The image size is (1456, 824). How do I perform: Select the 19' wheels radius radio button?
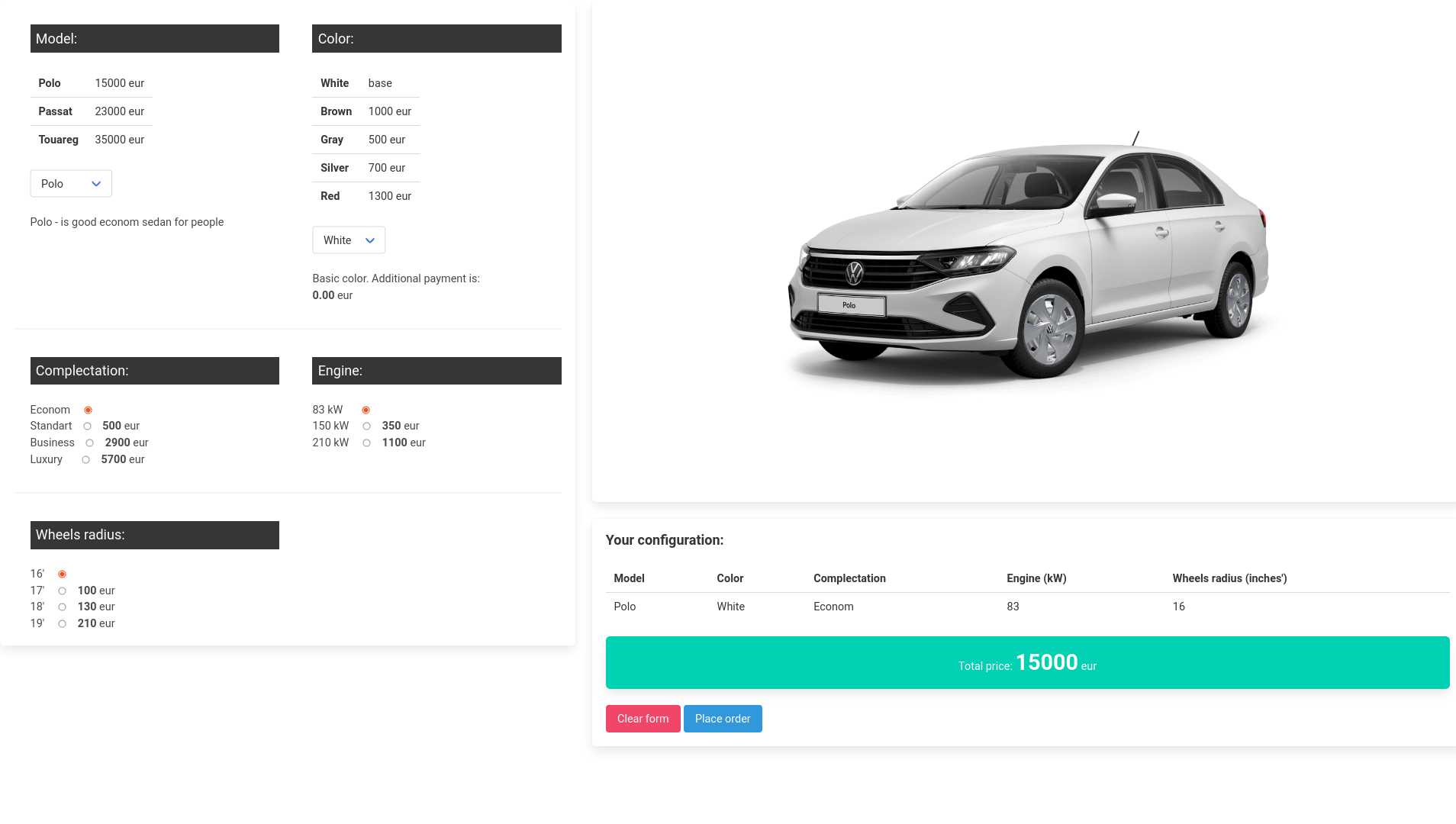pos(63,624)
